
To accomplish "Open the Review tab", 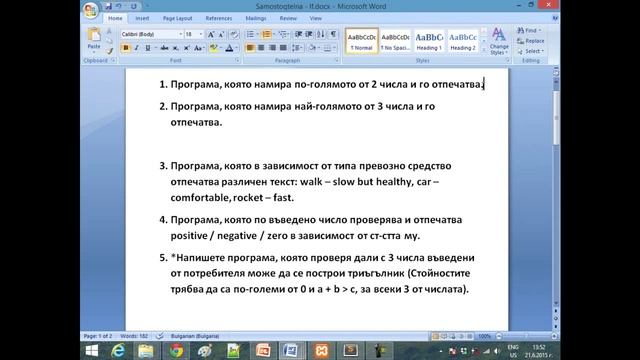I will click(288, 18).
